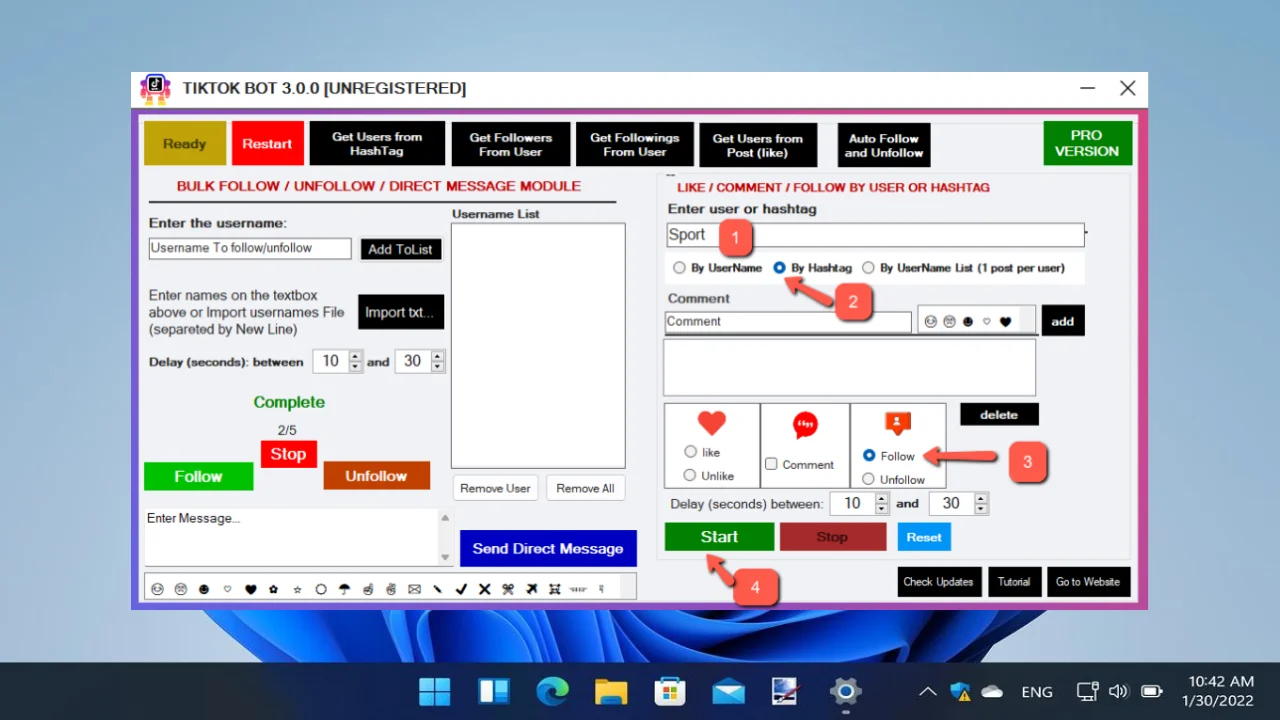Insert the X cross symbol
This screenshot has height=720, width=1280.
[484, 589]
